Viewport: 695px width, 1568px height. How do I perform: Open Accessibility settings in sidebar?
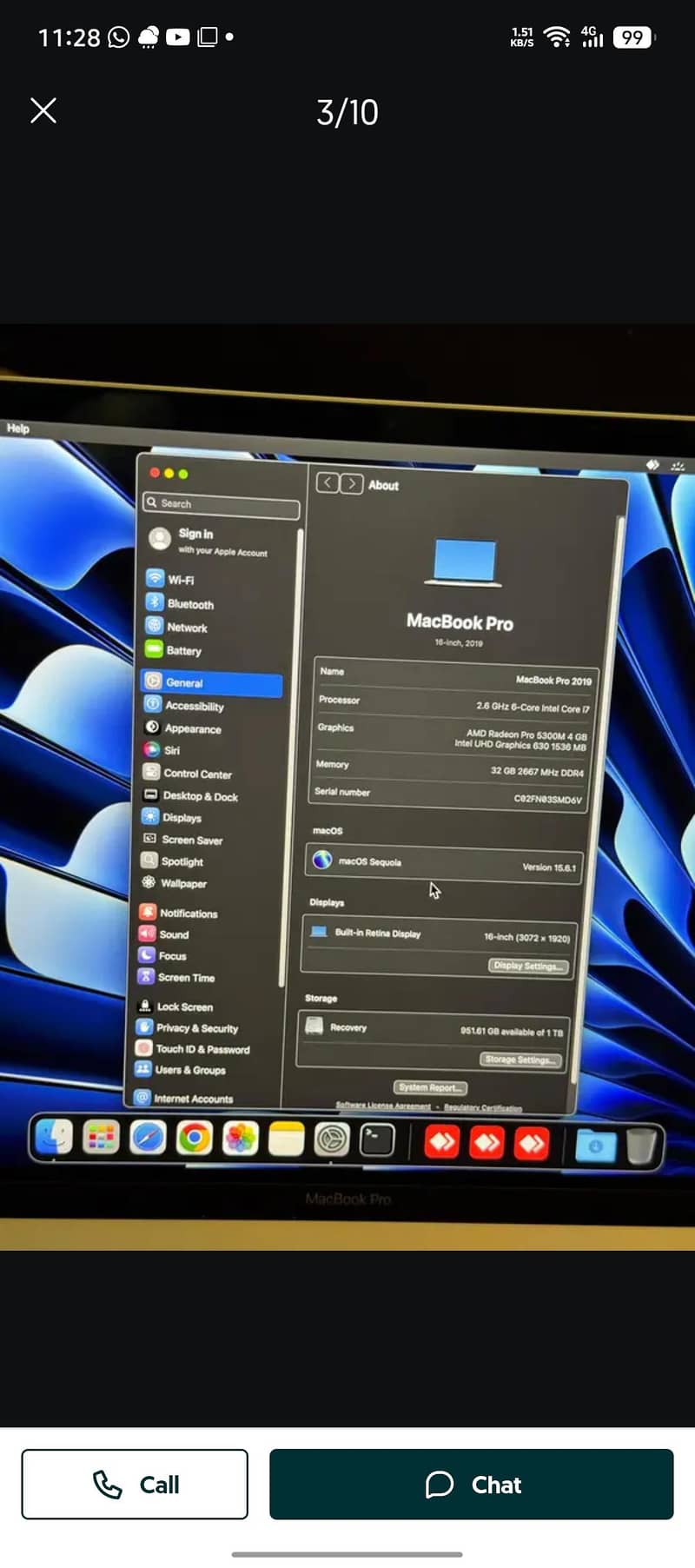click(184, 706)
